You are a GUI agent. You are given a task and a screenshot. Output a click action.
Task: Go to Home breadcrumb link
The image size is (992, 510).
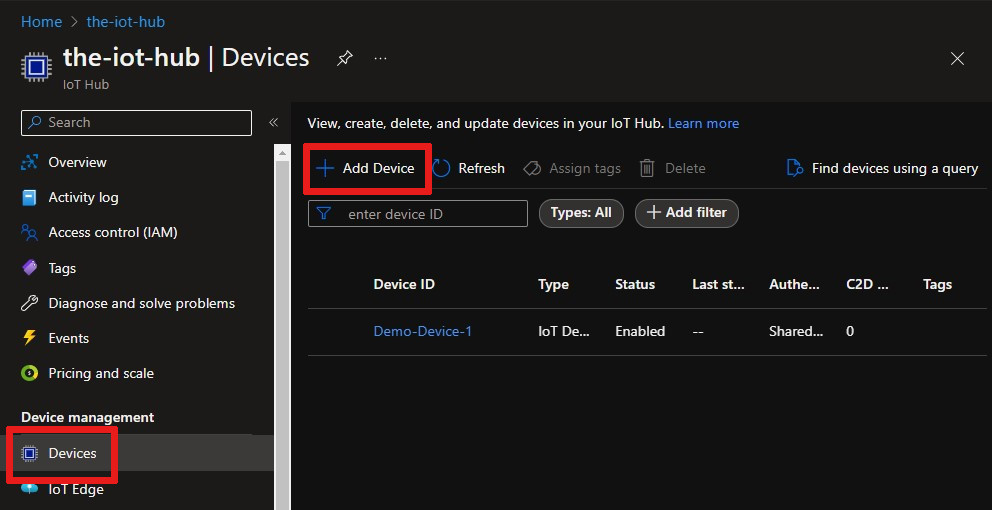coord(42,22)
